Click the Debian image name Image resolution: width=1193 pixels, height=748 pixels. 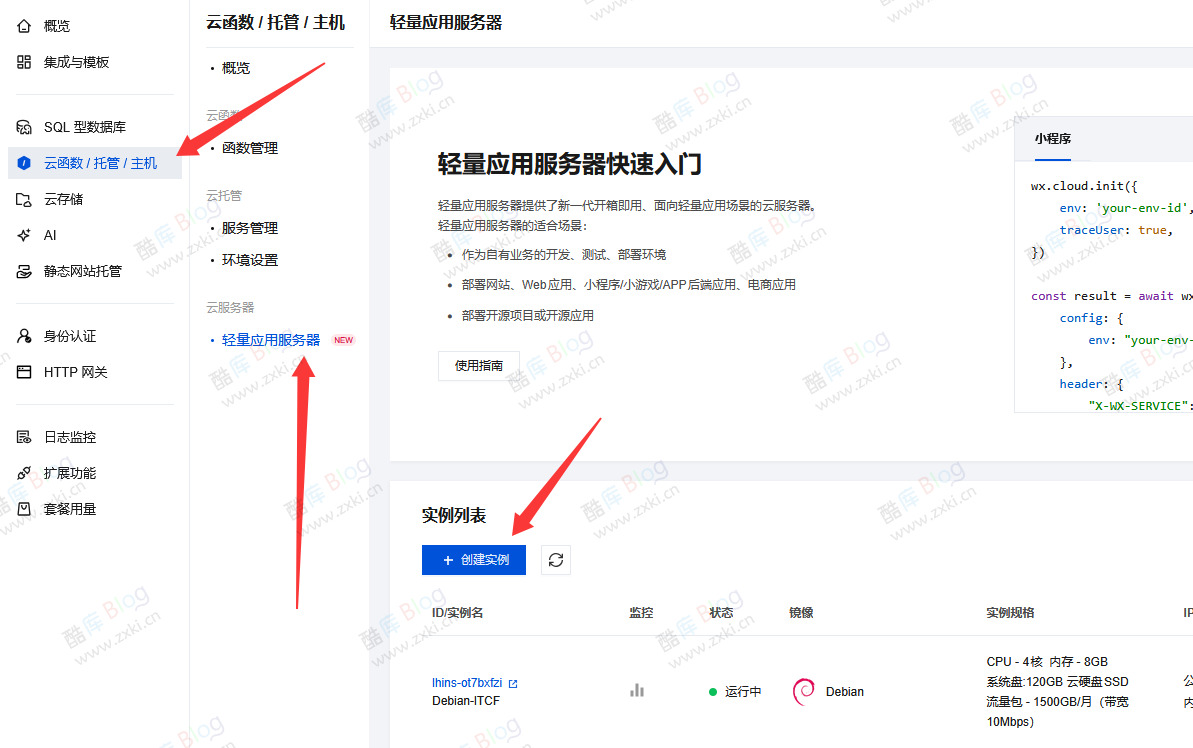point(845,692)
